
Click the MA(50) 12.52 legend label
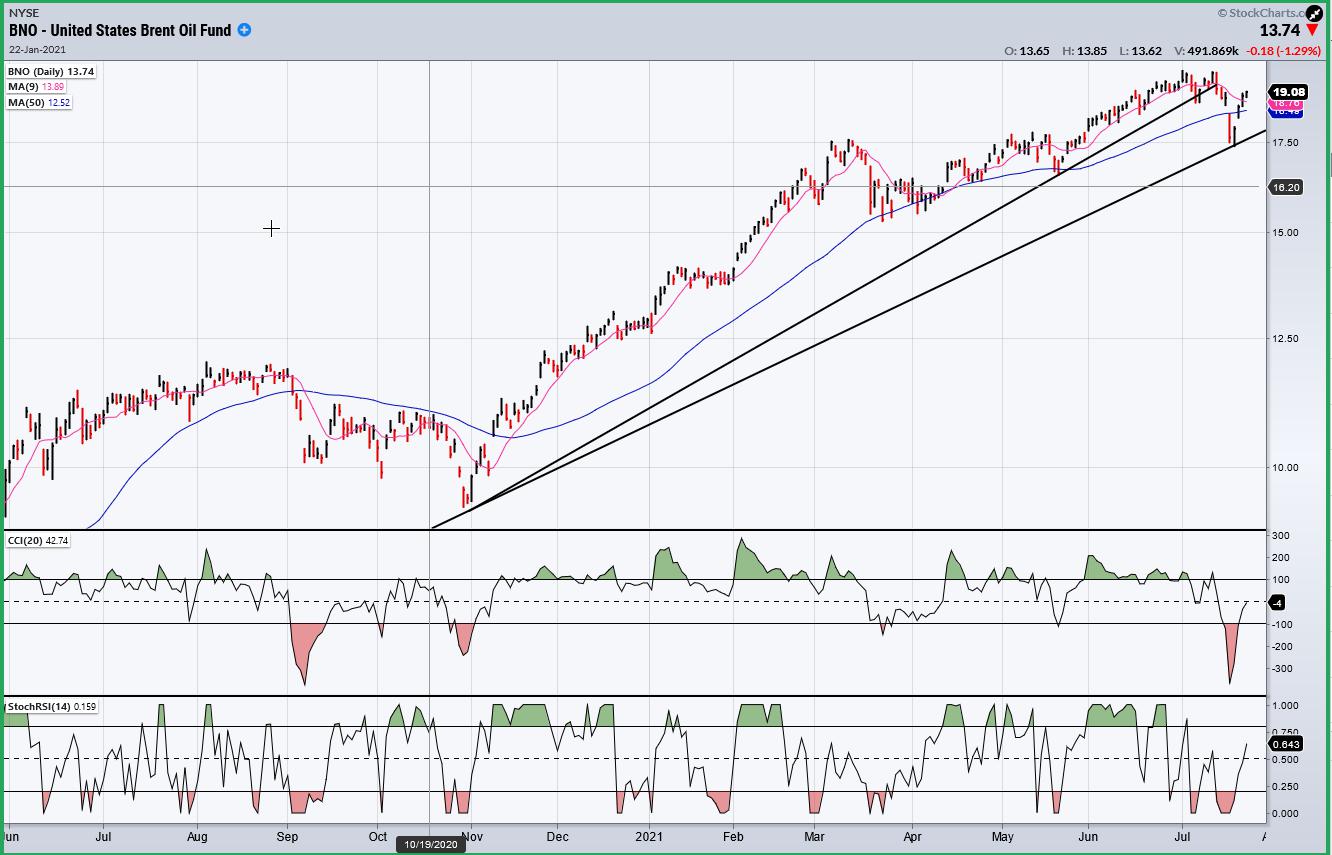[x=39, y=102]
